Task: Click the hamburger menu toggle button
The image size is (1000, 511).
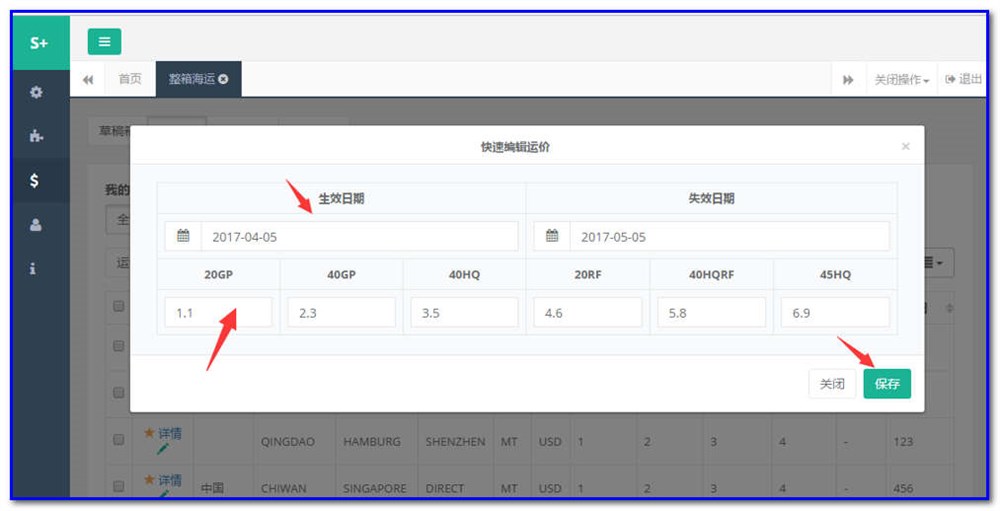Action: point(104,42)
